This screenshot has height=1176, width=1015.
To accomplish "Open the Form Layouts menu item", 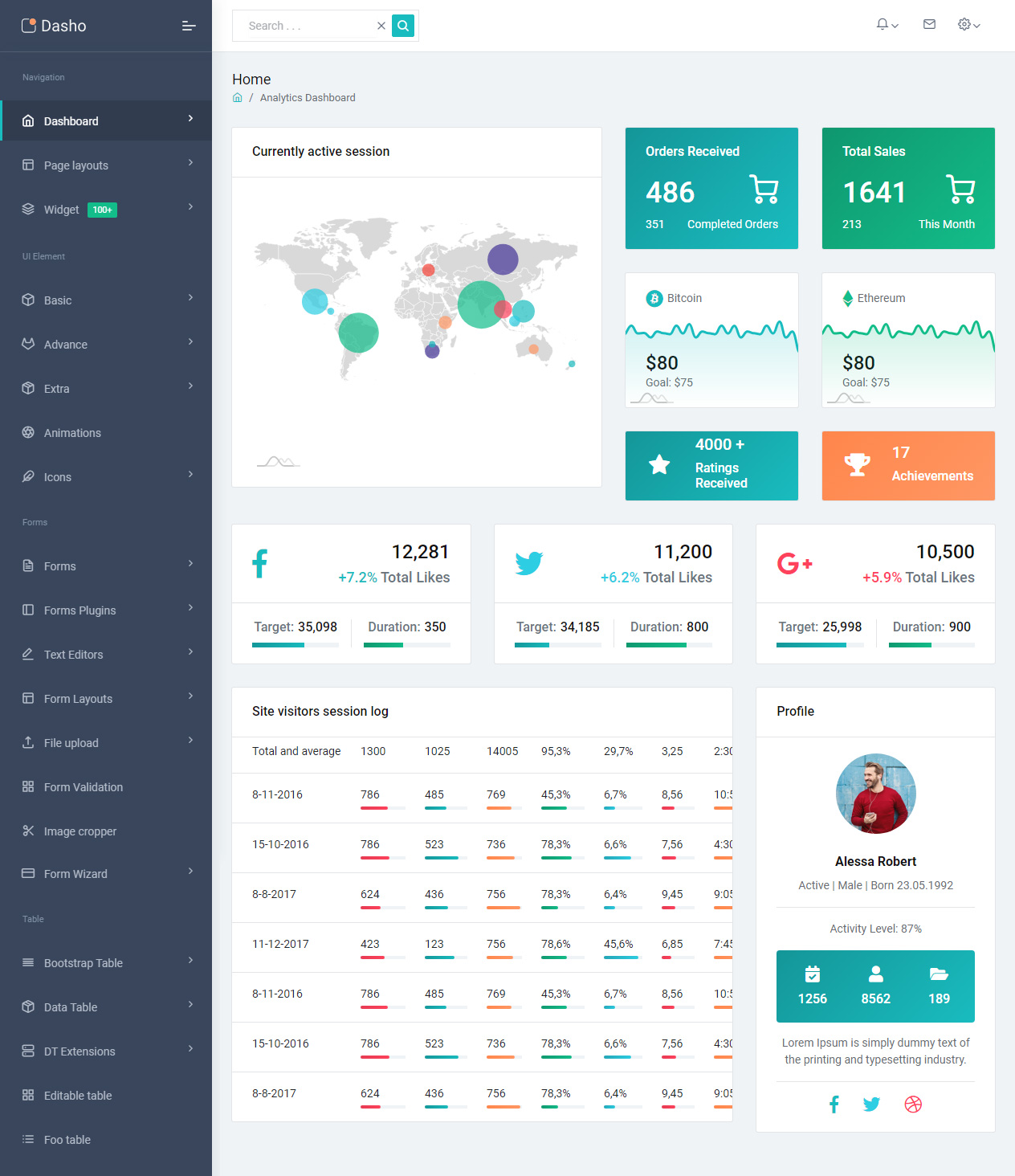I will point(106,699).
